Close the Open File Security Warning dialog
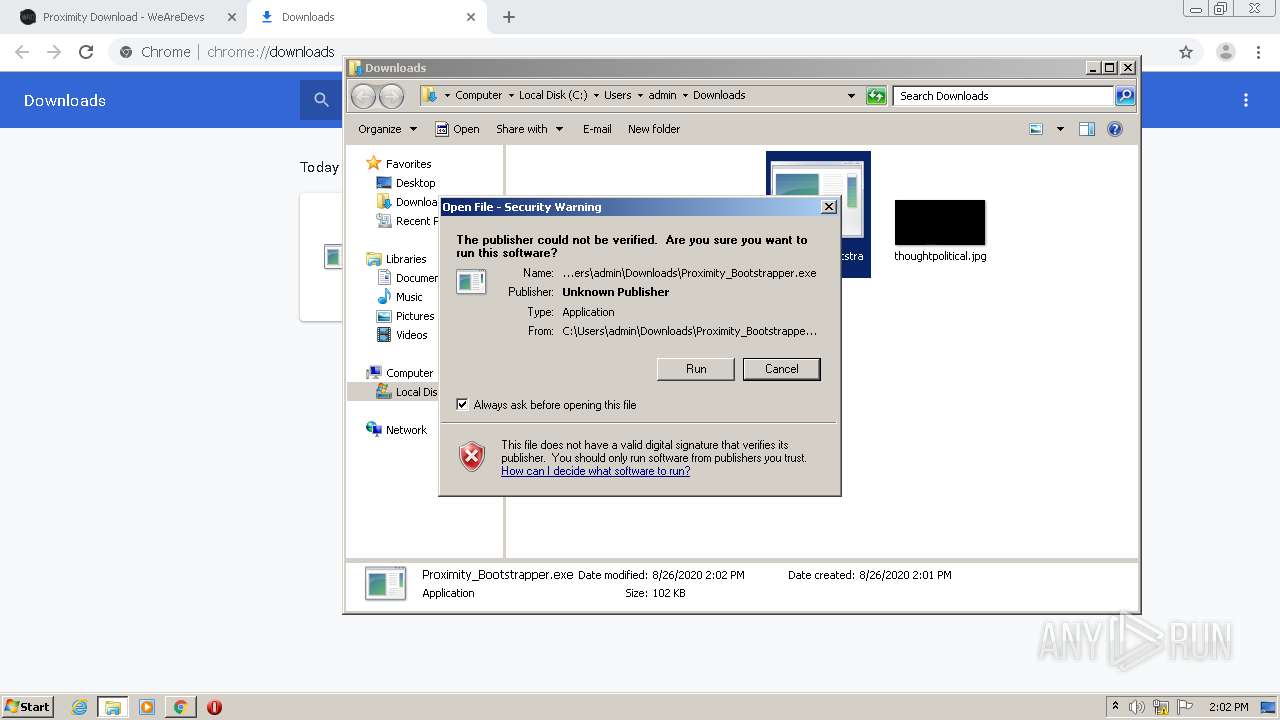 (x=828, y=207)
